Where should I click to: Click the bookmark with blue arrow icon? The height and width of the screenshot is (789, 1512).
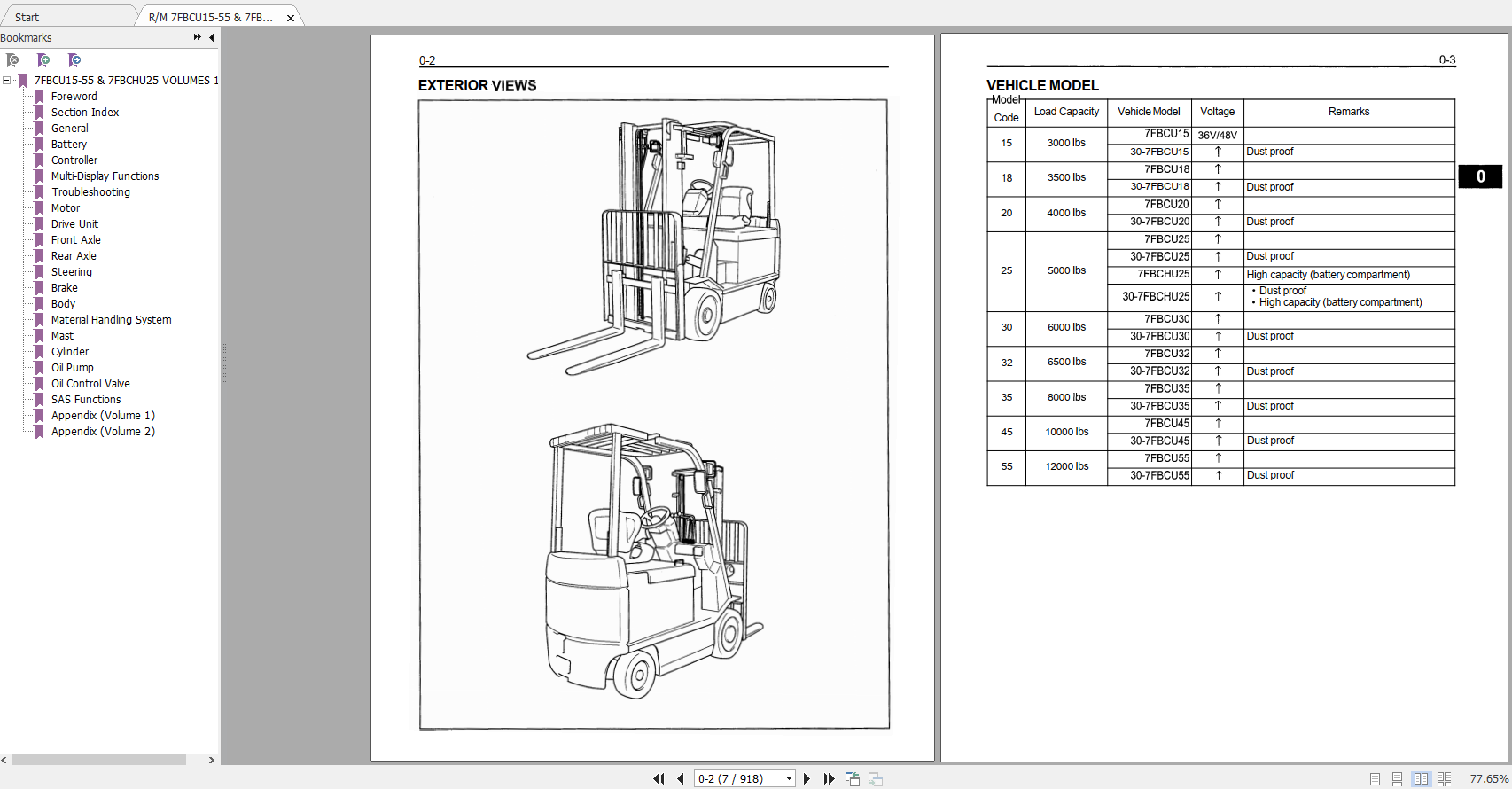(x=74, y=60)
